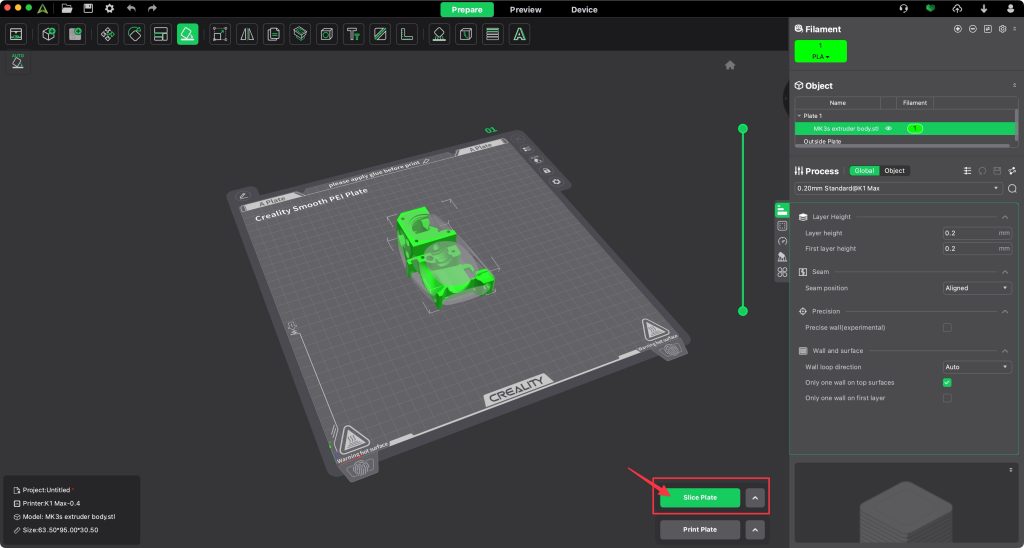Enable Precise wall (experimental) checkbox

click(x=947, y=327)
